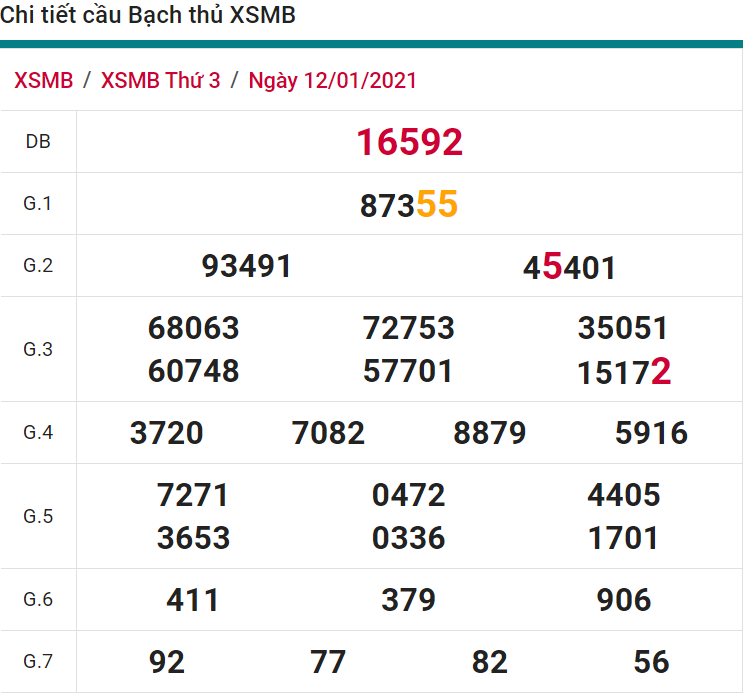
Task: Select the G.5 number 1701
Action: 623,538
